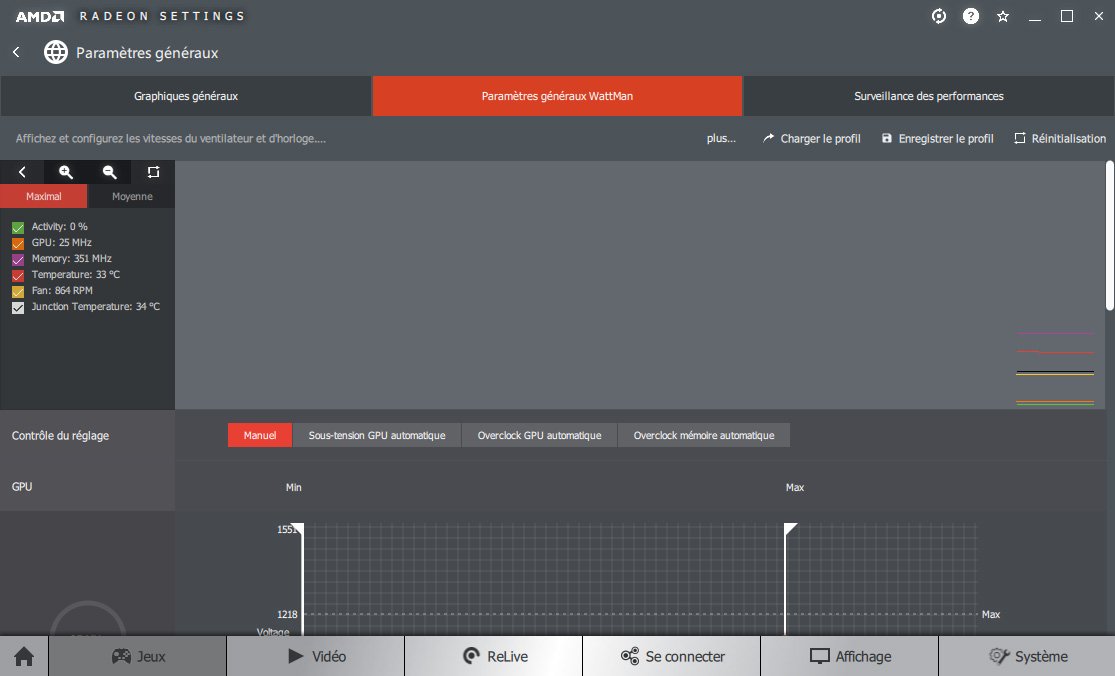The image size is (1115, 676).
Task: Select Manuel tuning control
Action: (260, 435)
